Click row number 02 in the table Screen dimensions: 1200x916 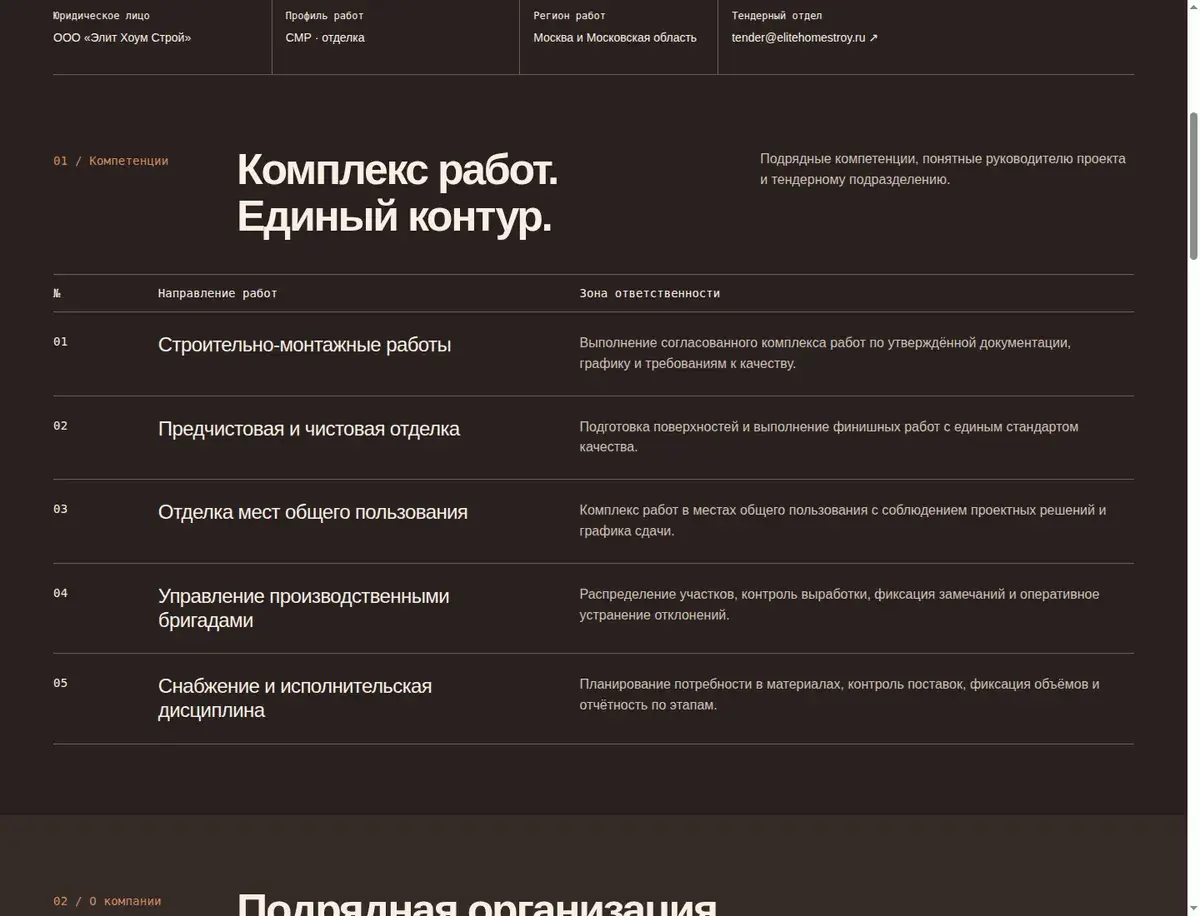coord(60,426)
